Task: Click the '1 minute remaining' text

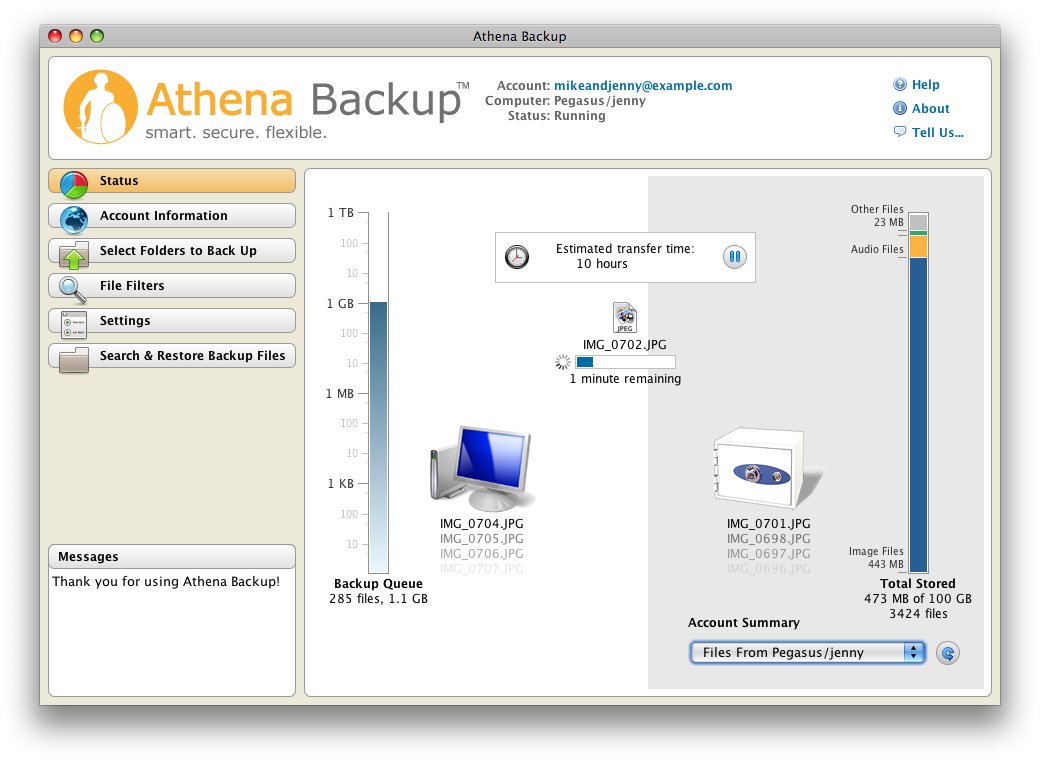Action: [x=625, y=379]
